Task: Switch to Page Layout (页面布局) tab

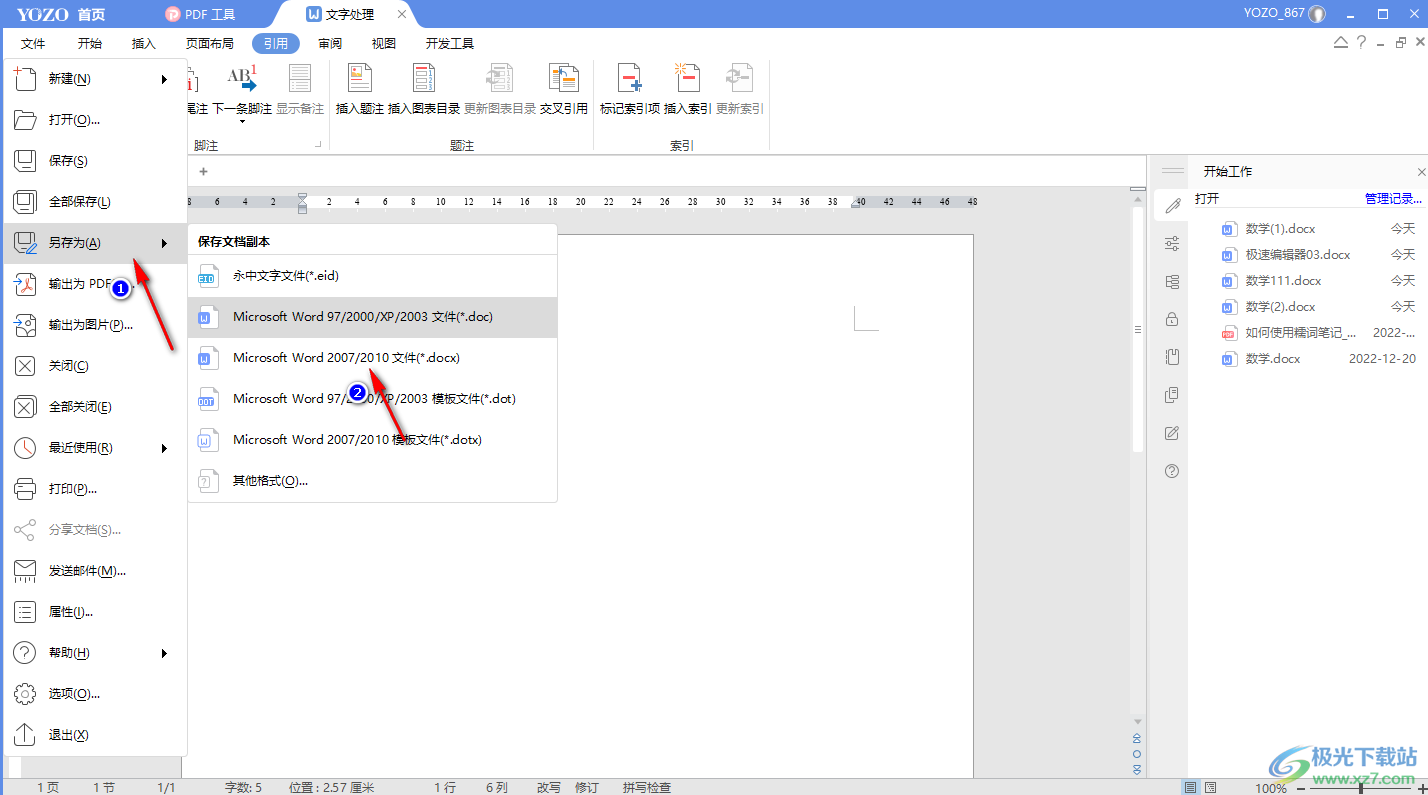Action: pos(210,44)
